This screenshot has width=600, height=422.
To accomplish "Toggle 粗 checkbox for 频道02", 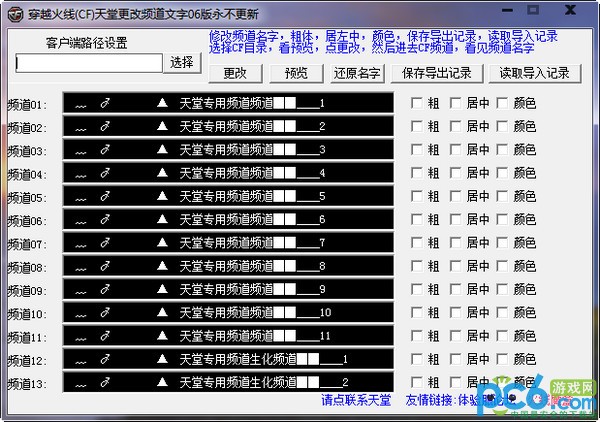I will (417, 126).
